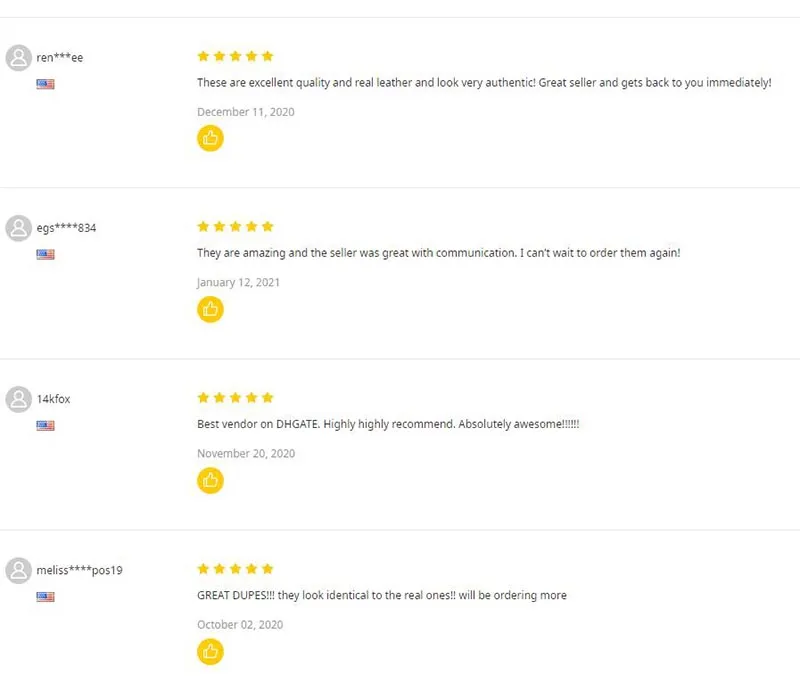Open ren***ee's profile avatar
Screen dimensions: 800x683
click(x=19, y=58)
